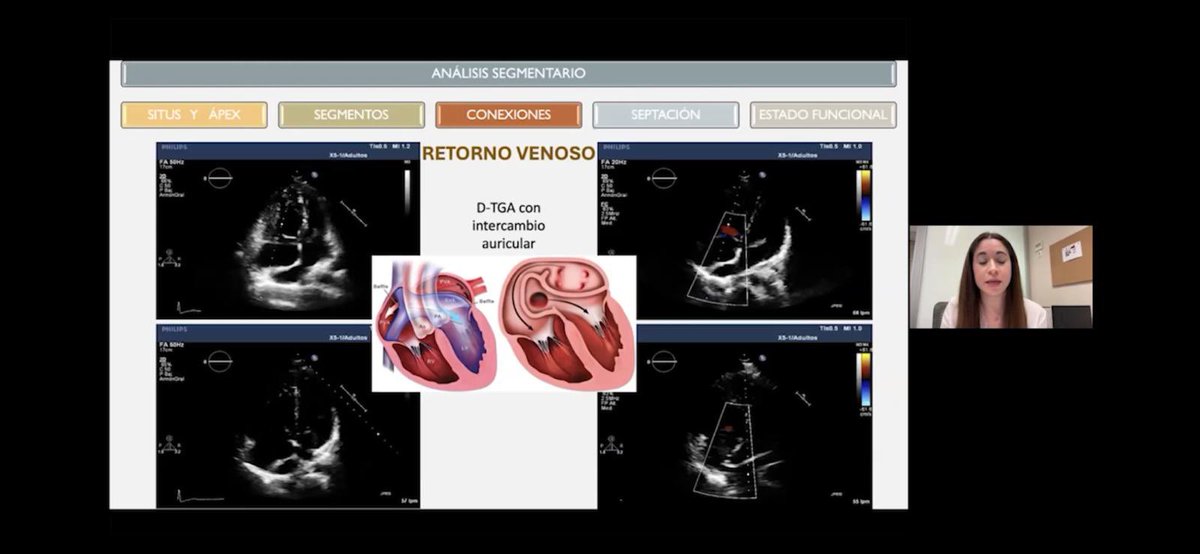This screenshot has width=1200, height=554.
Task: Select the SITUS Y ÁPEX box
Action: pyautogui.click(x=194, y=115)
